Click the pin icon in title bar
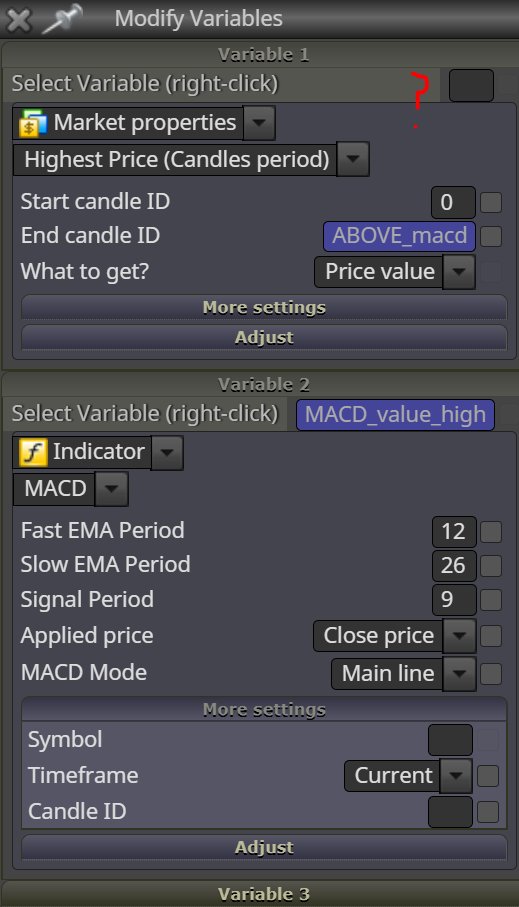The image size is (519, 907). 62,19
